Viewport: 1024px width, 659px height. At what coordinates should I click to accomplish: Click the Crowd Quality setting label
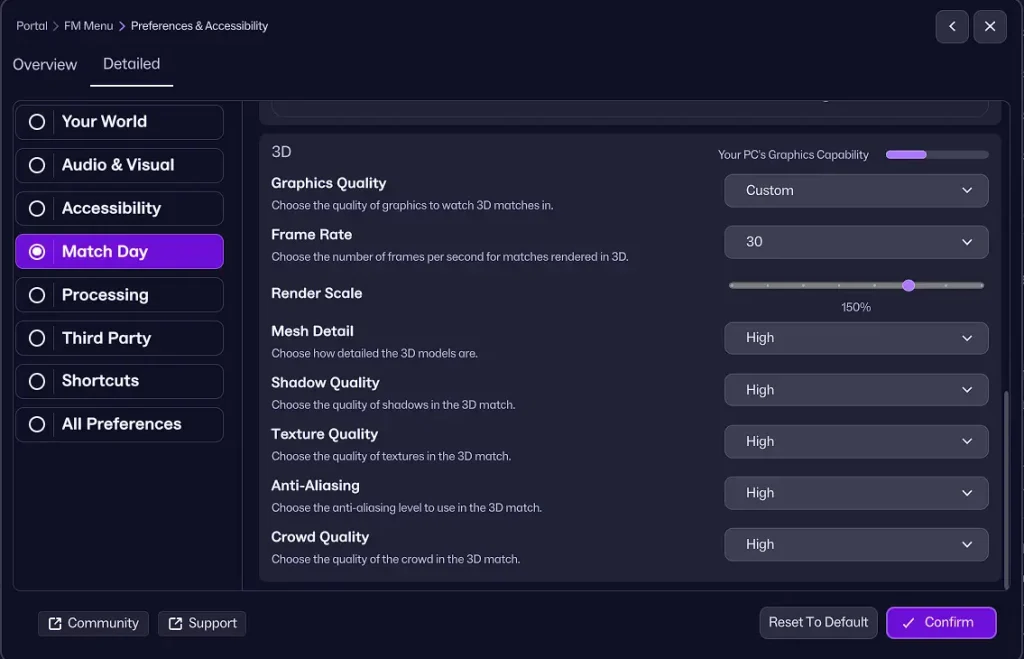click(x=320, y=537)
